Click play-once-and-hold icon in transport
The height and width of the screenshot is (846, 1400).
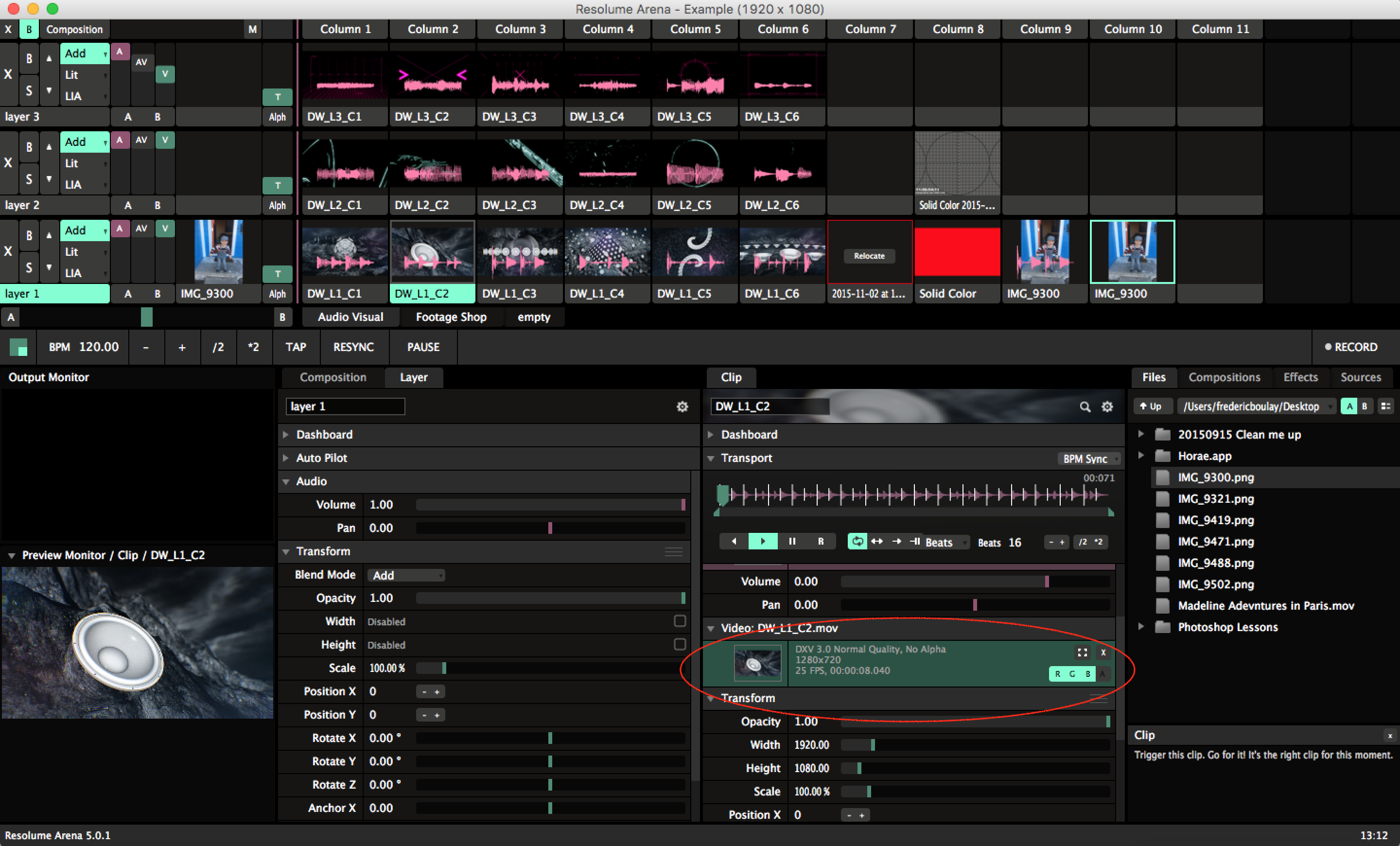pos(915,542)
